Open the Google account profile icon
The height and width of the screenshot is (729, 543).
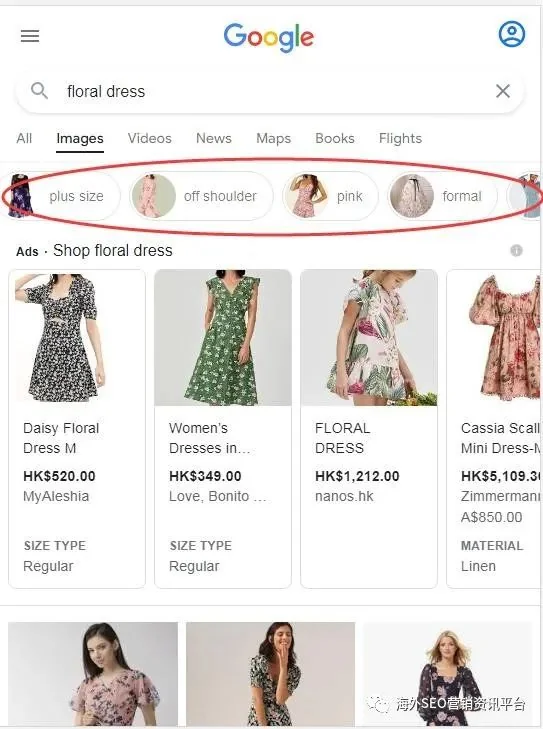click(512, 34)
